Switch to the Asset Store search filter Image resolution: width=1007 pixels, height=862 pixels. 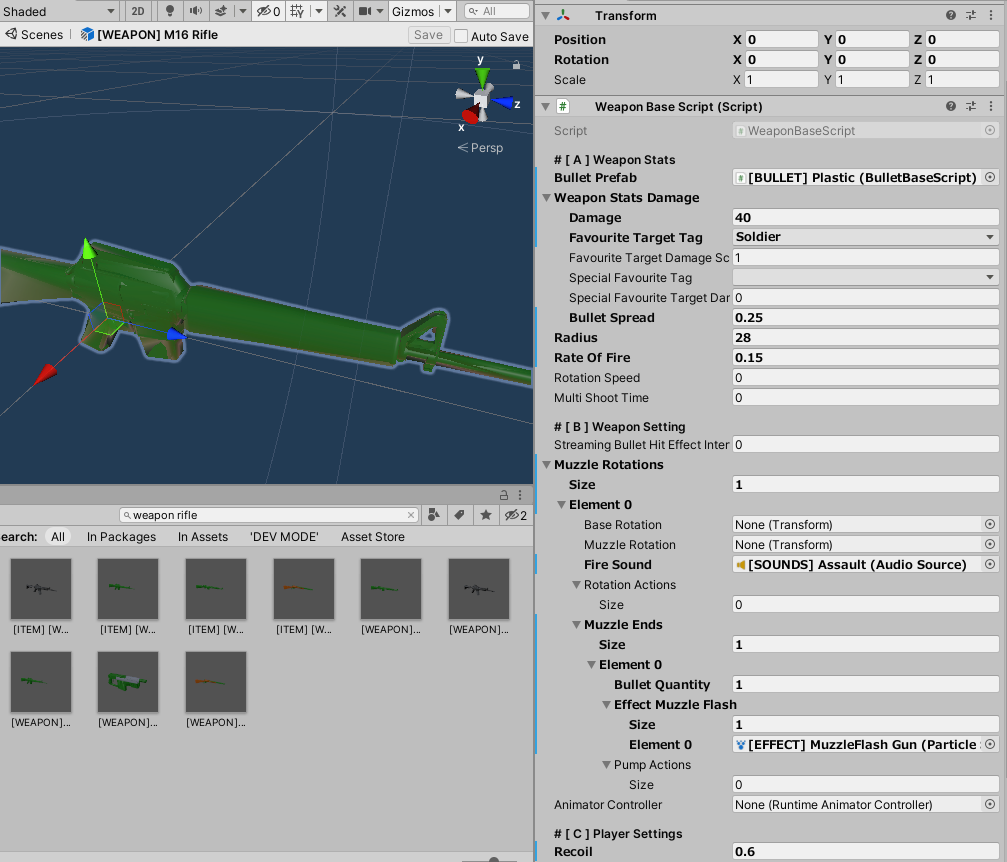coord(373,537)
